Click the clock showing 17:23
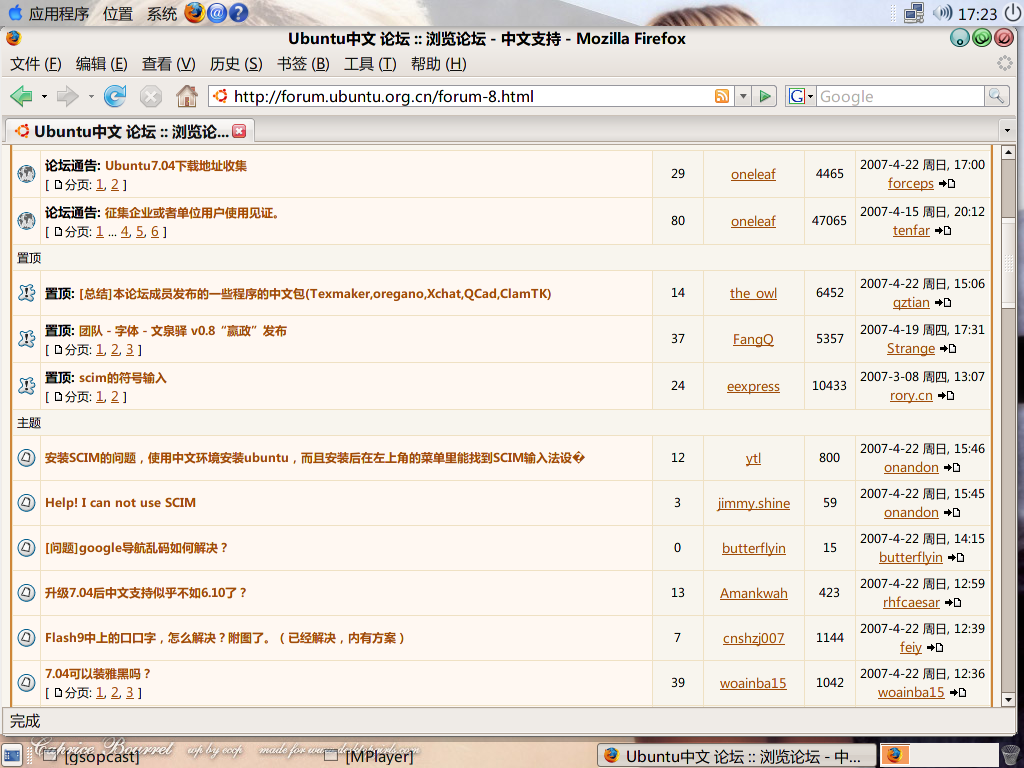Screen dimensions: 1024x768 click(x=977, y=14)
